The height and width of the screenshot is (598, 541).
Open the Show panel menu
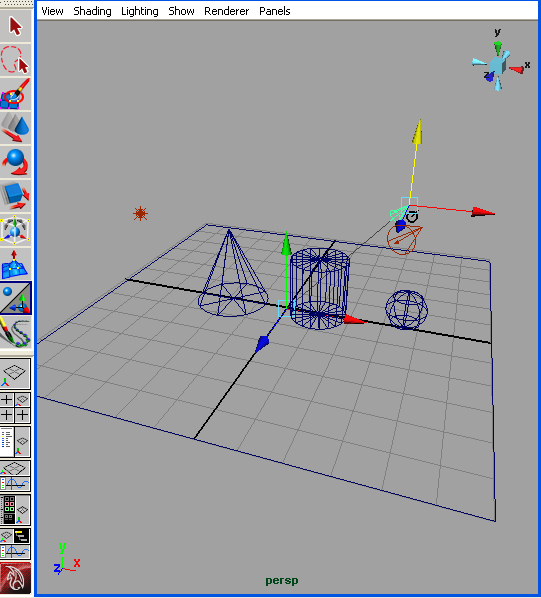(181, 11)
